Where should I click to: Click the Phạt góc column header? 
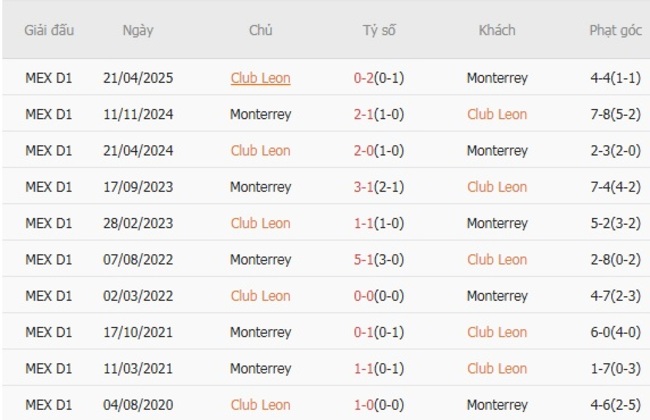[x=615, y=30]
